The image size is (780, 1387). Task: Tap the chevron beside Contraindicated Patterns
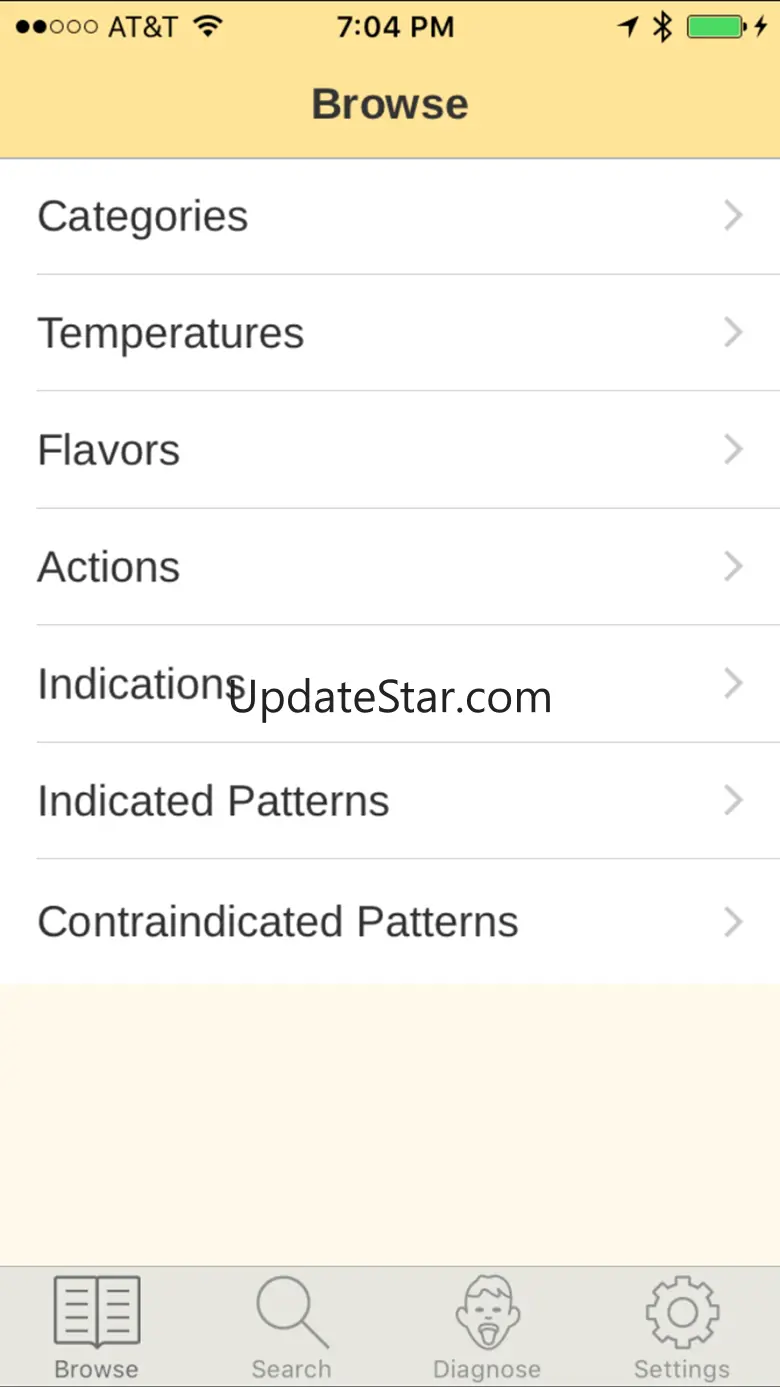coord(734,921)
